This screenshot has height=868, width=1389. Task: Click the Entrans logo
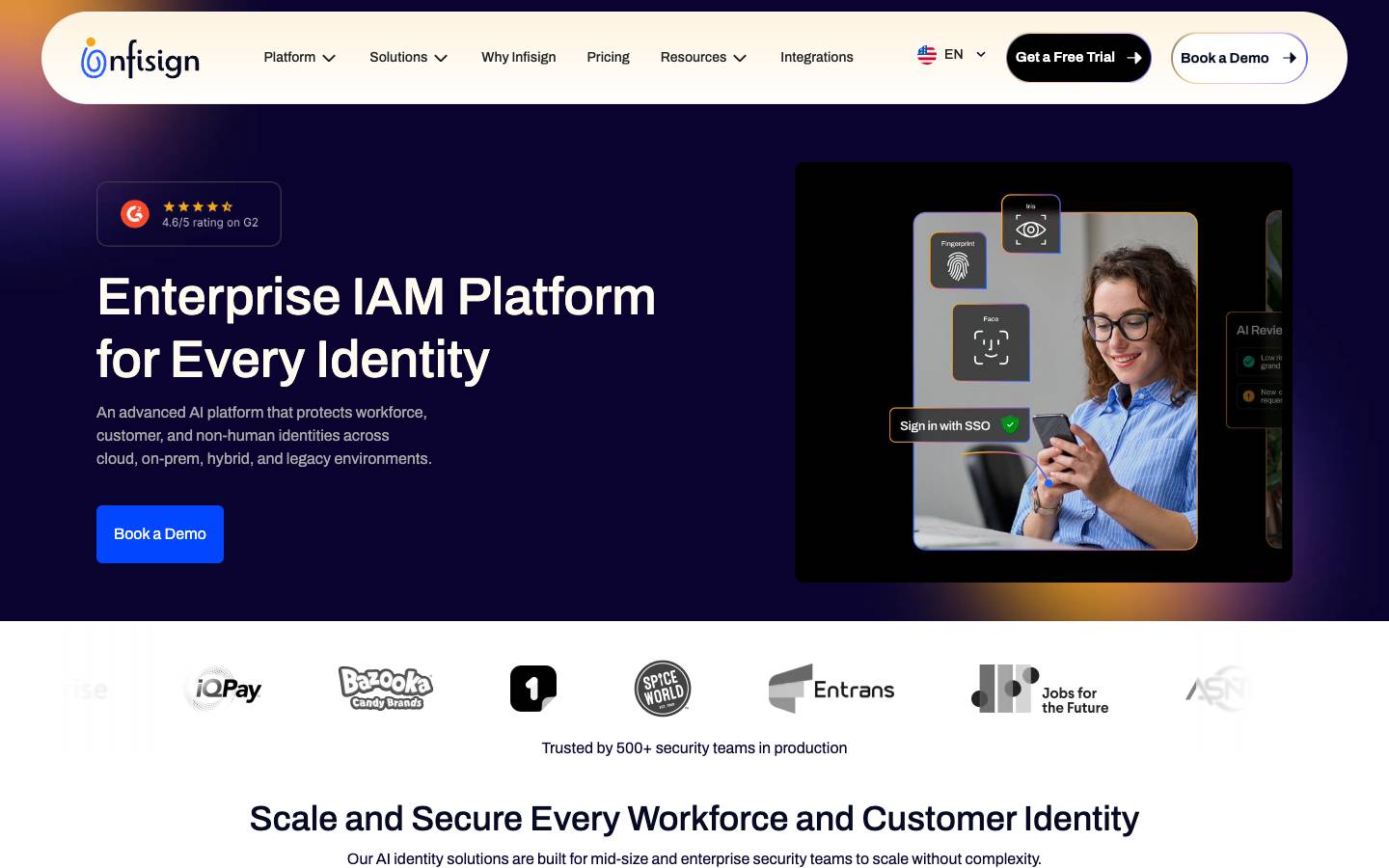click(831, 689)
